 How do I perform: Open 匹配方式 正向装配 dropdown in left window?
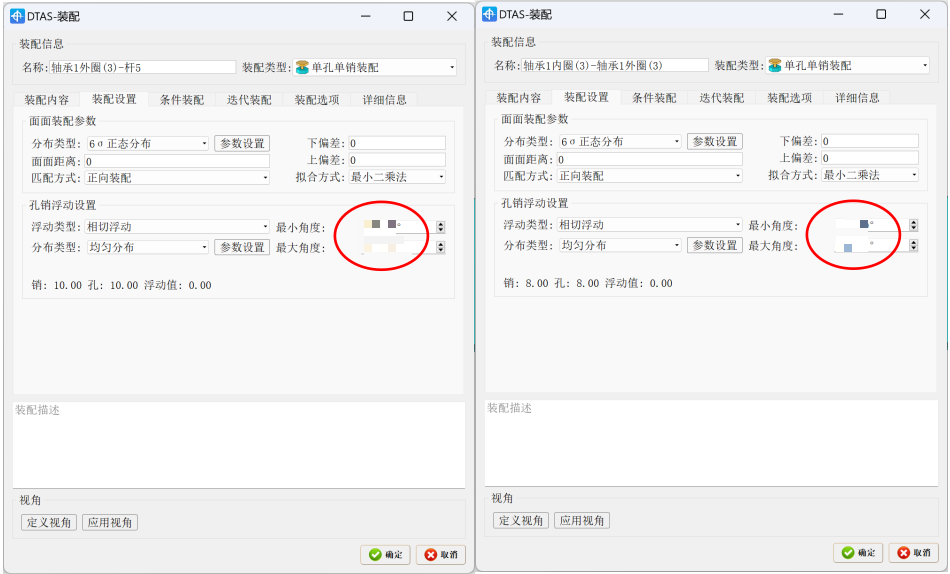click(x=265, y=178)
